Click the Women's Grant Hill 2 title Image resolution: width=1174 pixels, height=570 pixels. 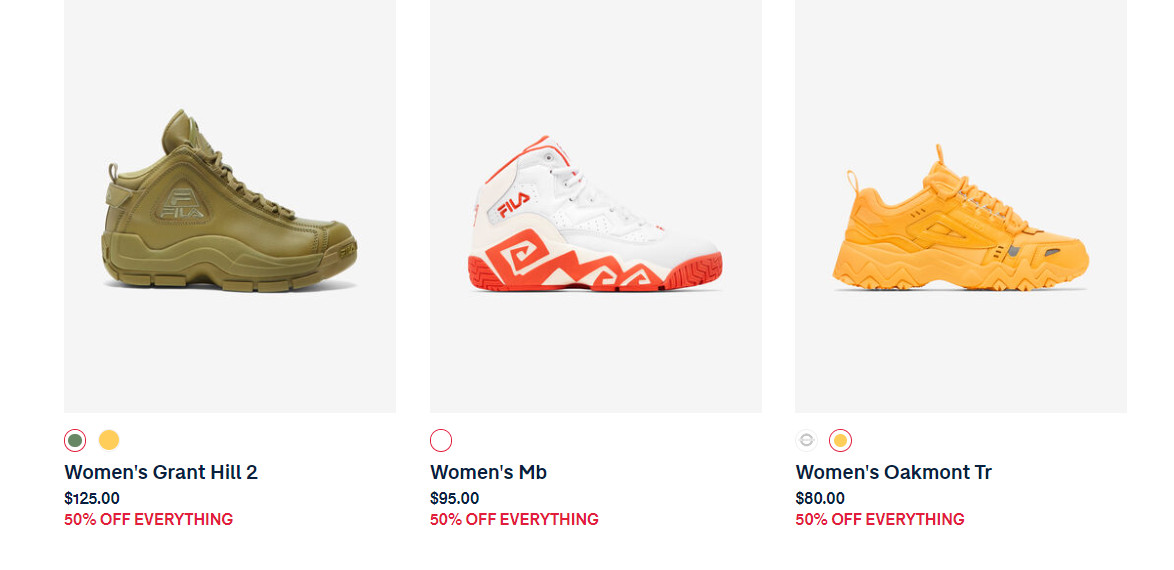[161, 472]
